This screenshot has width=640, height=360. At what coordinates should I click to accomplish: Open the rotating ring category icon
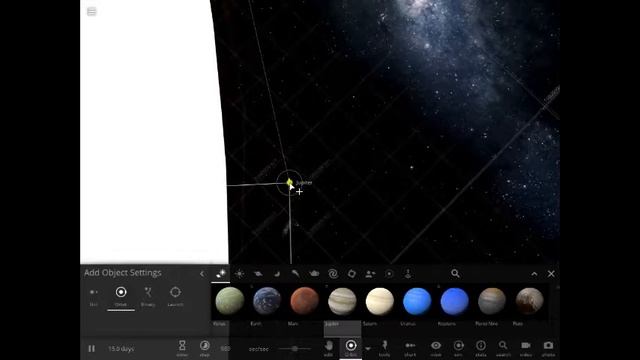[x=351, y=274]
